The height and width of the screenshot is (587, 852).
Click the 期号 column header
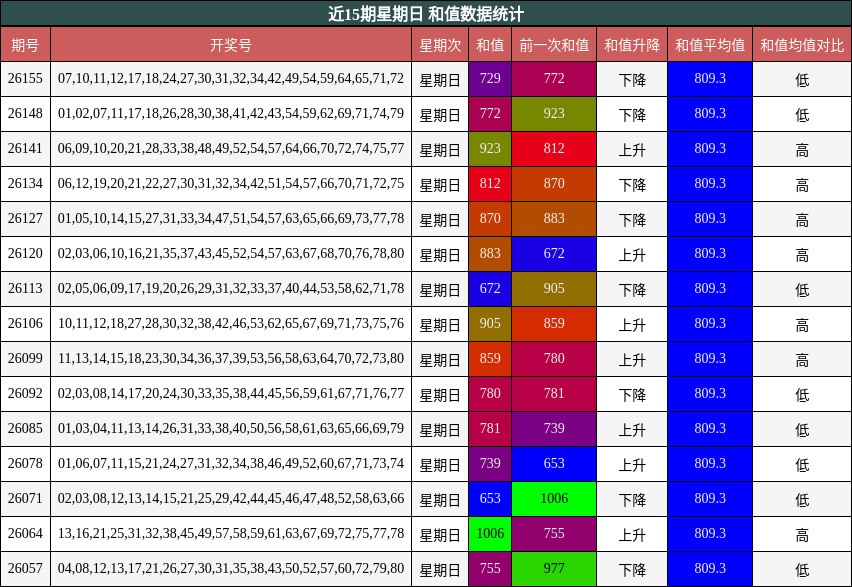[25, 44]
